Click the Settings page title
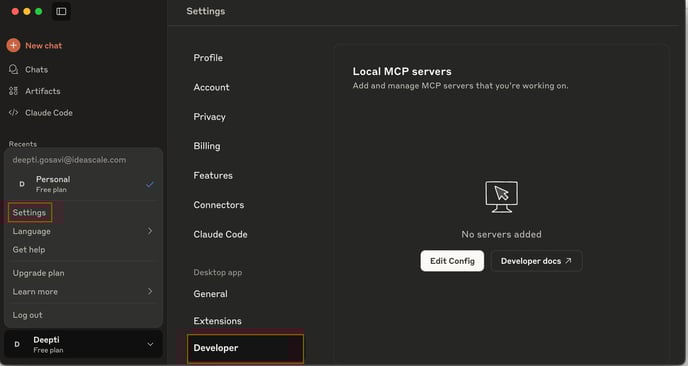688x366 pixels. click(x=206, y=11)
